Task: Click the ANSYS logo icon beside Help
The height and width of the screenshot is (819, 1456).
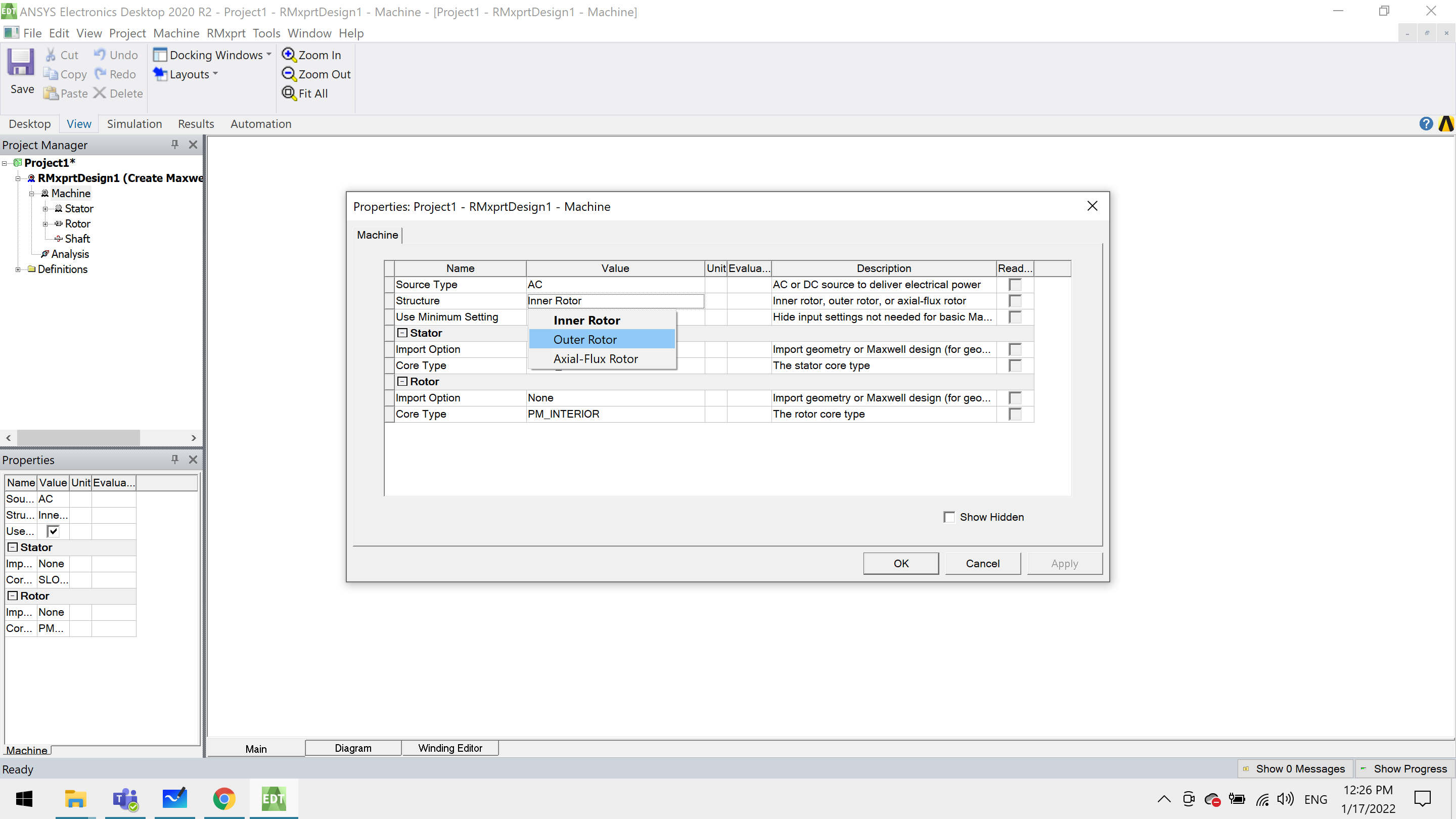Action: [1446, 124]
